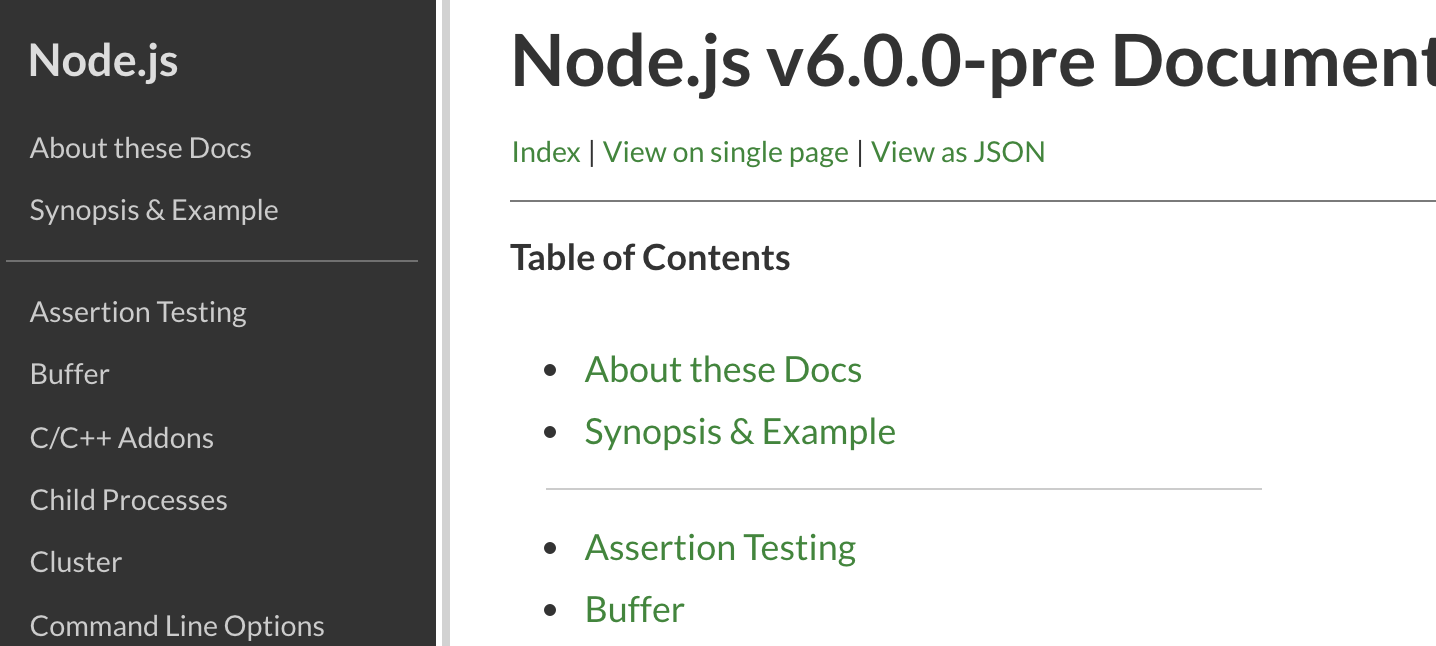1436x646 pixels.
Task: Click the Index link under the title
Action: click(546, 153)
